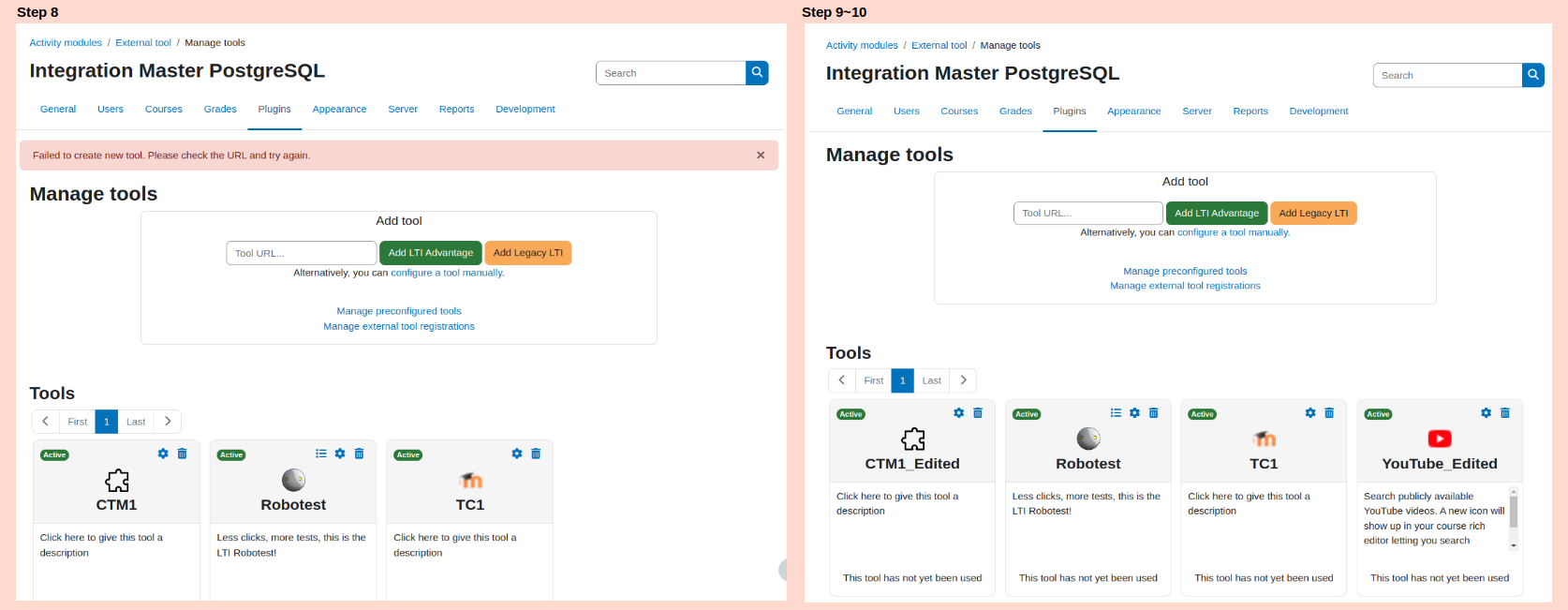Select page 1 in Step 9~10 pagination
The width and height of the screenshot is (1568, 610).
pos(903,380)
